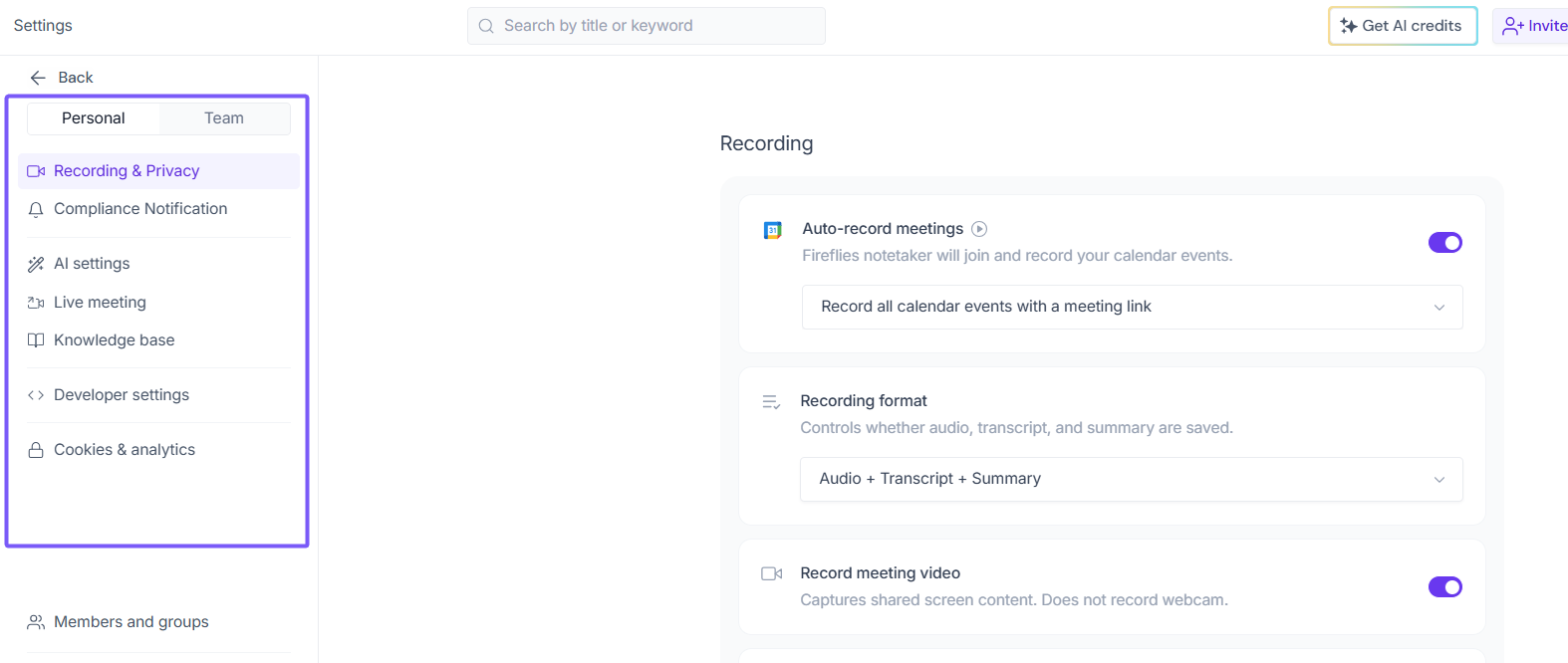The width and height of the screenshot is (1568, 663).
Task: Click the Members and groups people icon
Action: [x=36, y=622]
